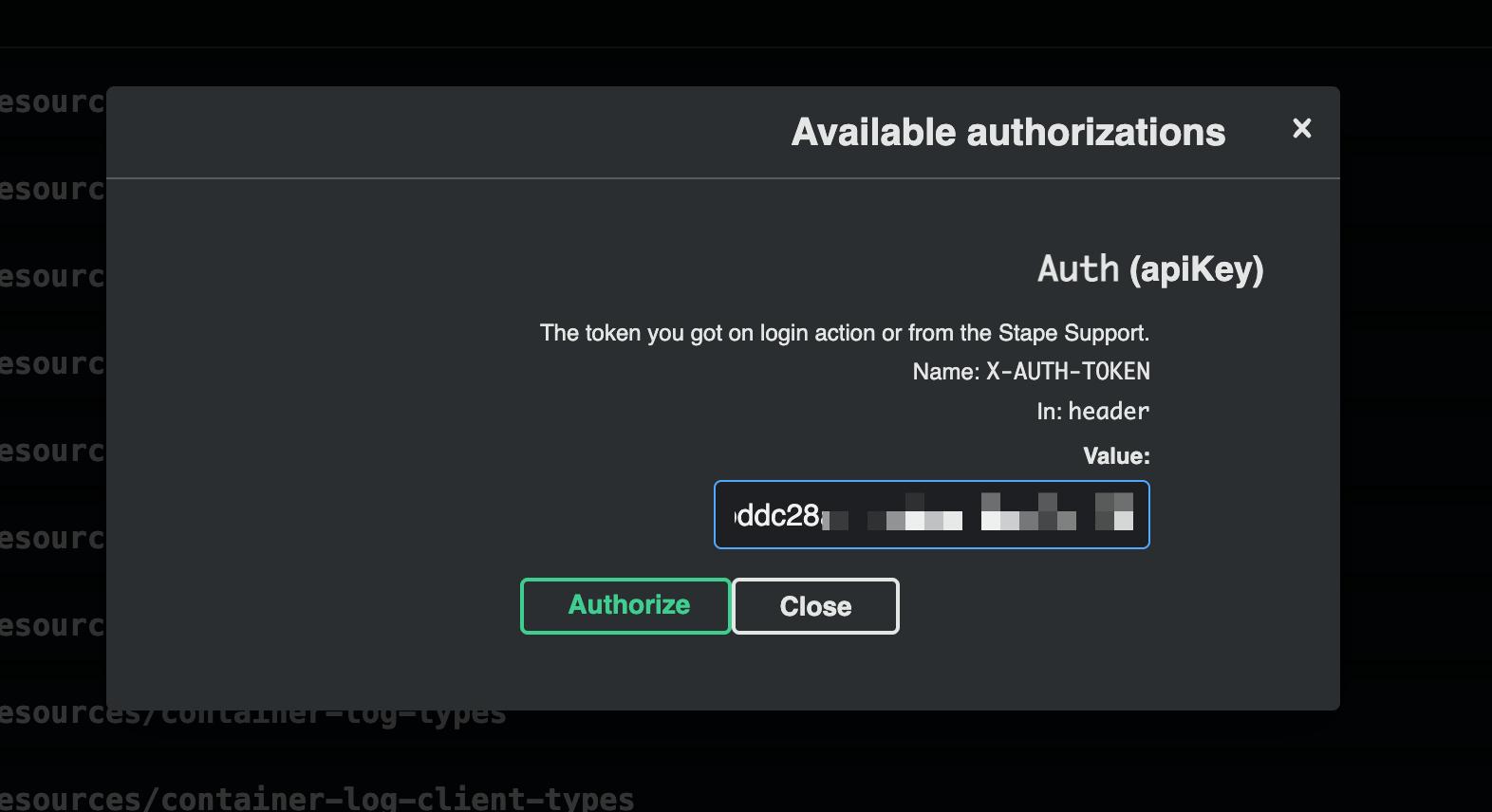Viewport: 1492px width, 812px height.
Task: Close the Available authorizations dialog with X
Action: [x=1301, y=128]
